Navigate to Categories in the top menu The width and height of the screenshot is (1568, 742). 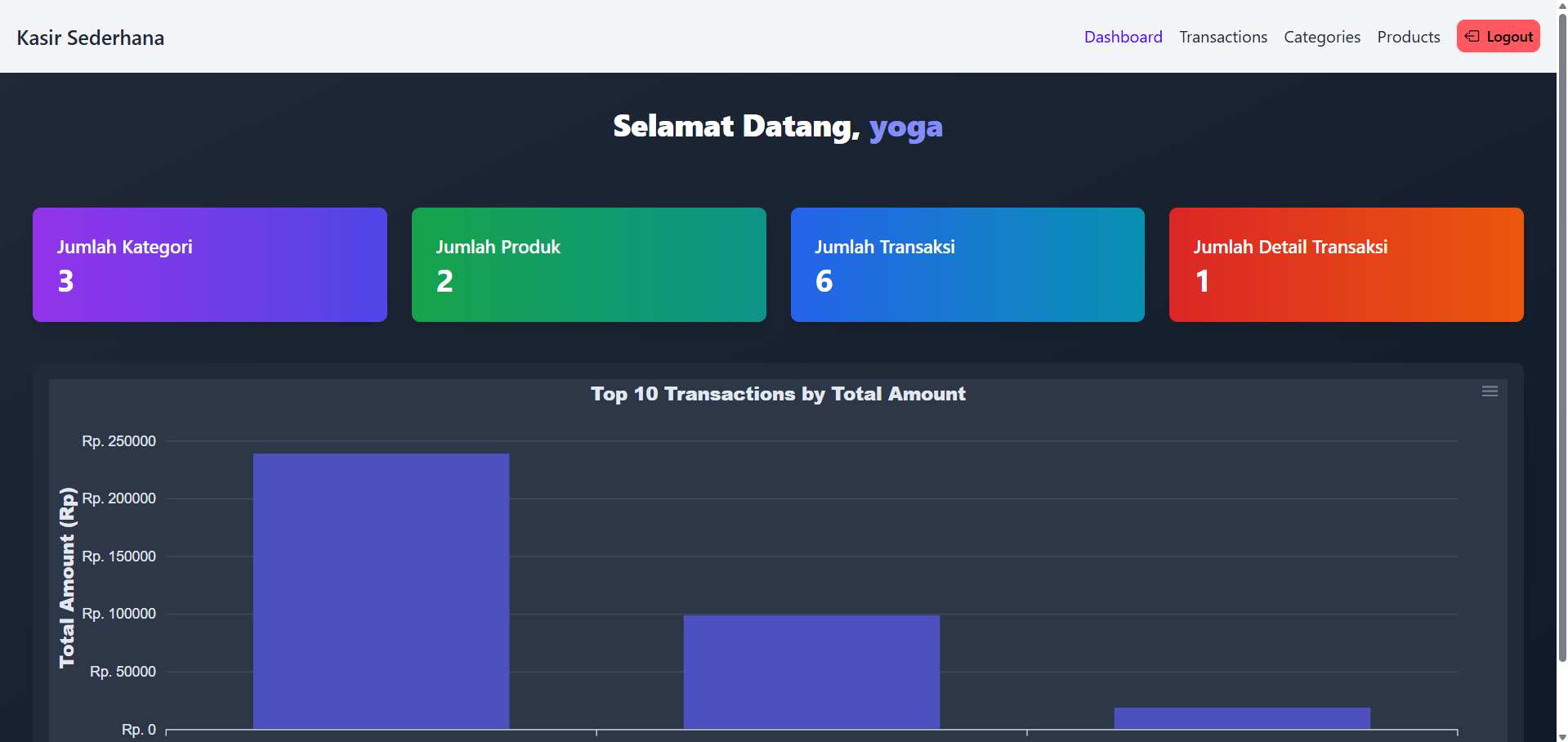1321,37
